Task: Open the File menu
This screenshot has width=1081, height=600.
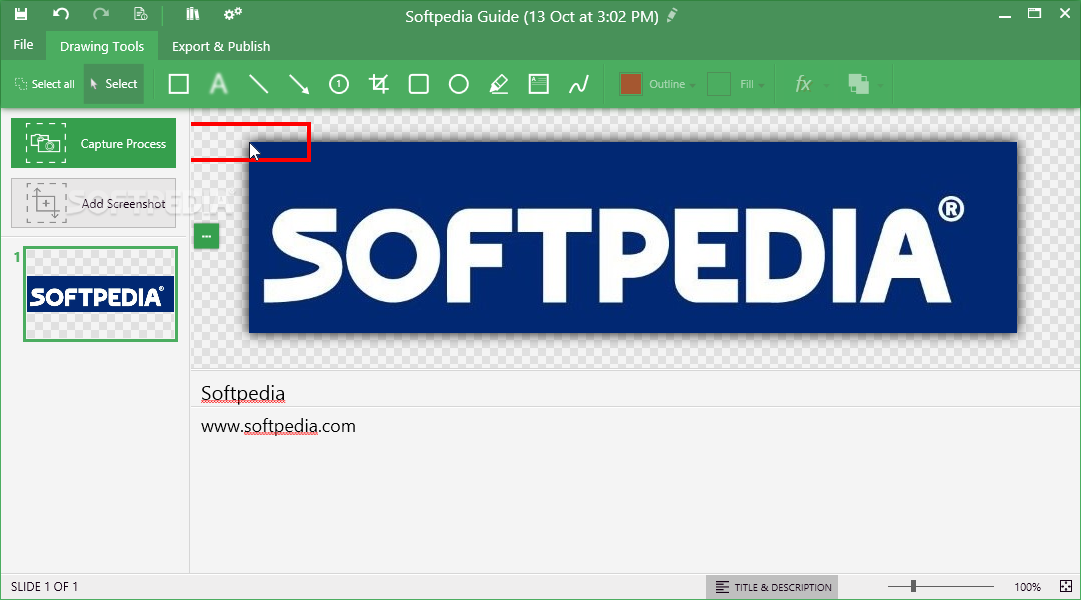Action: 23,45
